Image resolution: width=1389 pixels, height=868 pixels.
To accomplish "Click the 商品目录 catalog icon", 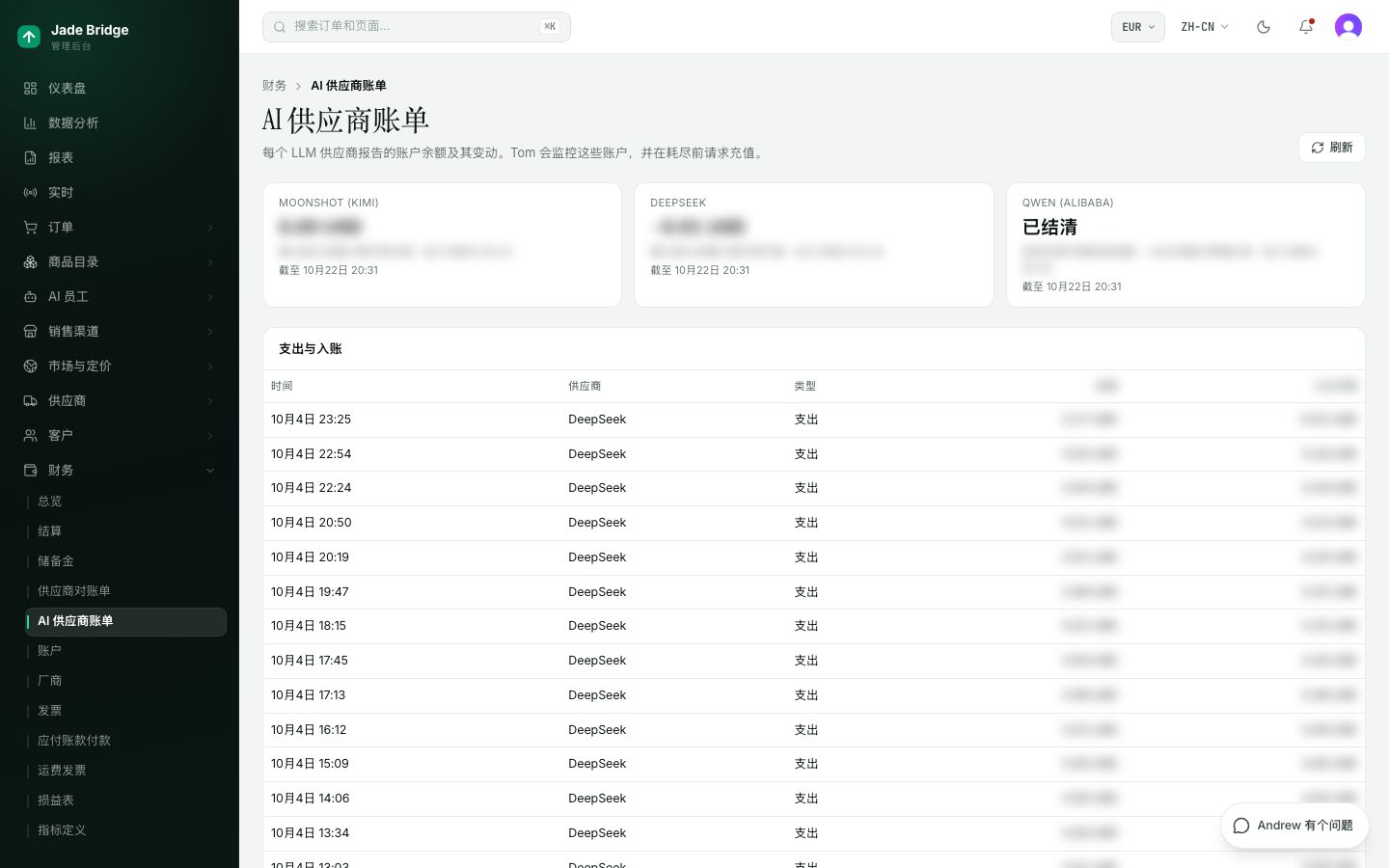I will click(30, 261).
